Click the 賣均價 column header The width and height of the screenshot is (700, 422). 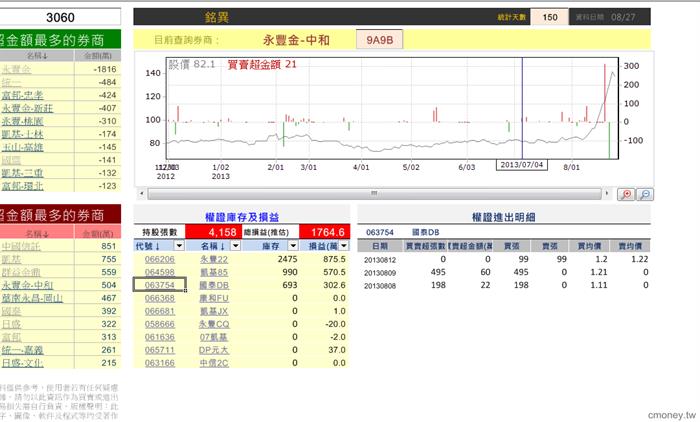click(630, 246)
